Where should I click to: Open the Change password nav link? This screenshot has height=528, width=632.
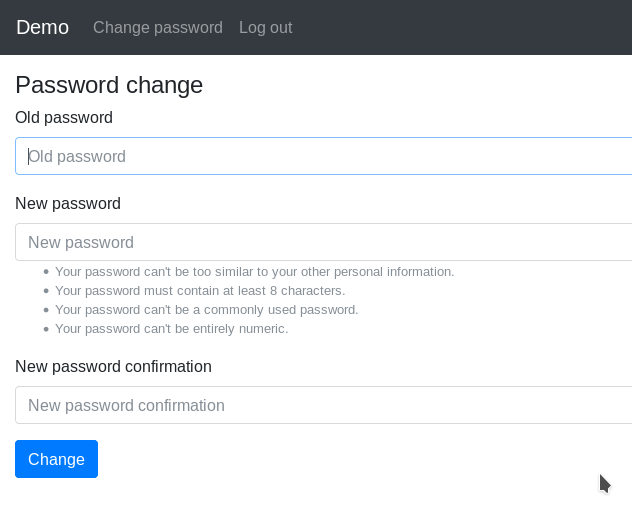(x=157, y=27)
